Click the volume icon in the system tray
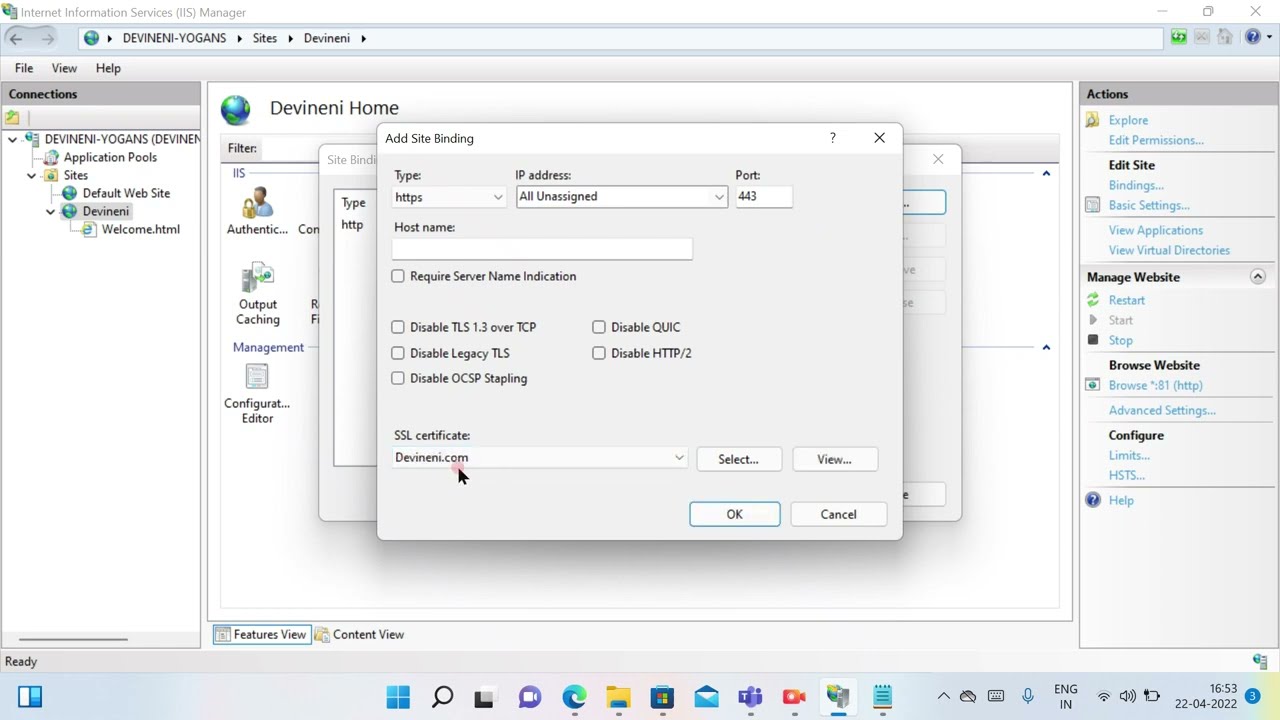This screenshot has width=1280, height=720. coord(1128,697)
